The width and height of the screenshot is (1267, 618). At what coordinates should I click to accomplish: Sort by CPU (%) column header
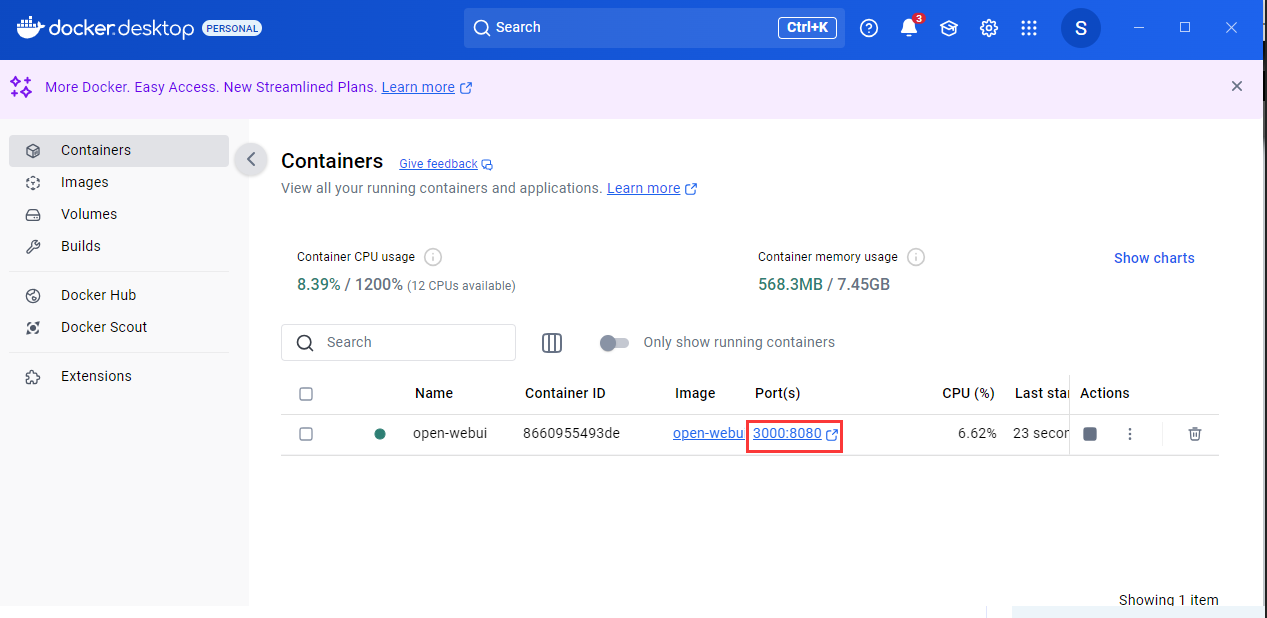tap(968, 393)
